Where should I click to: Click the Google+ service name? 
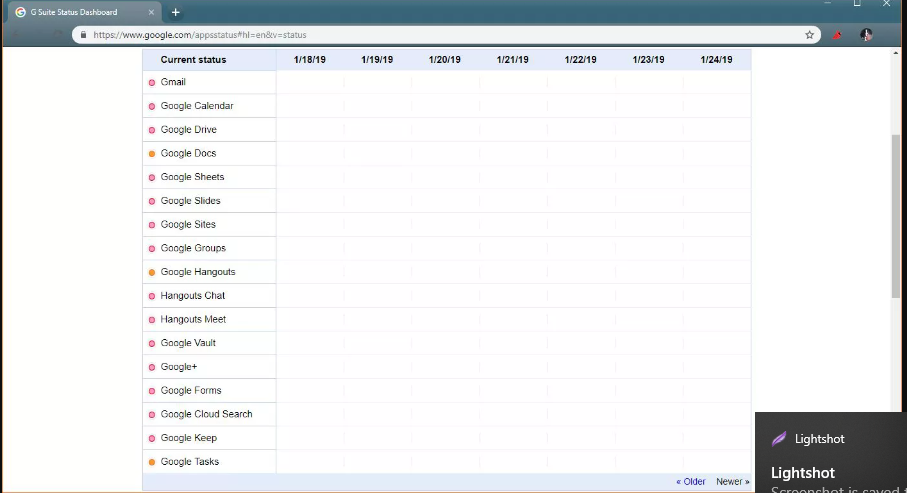[179, 367]
